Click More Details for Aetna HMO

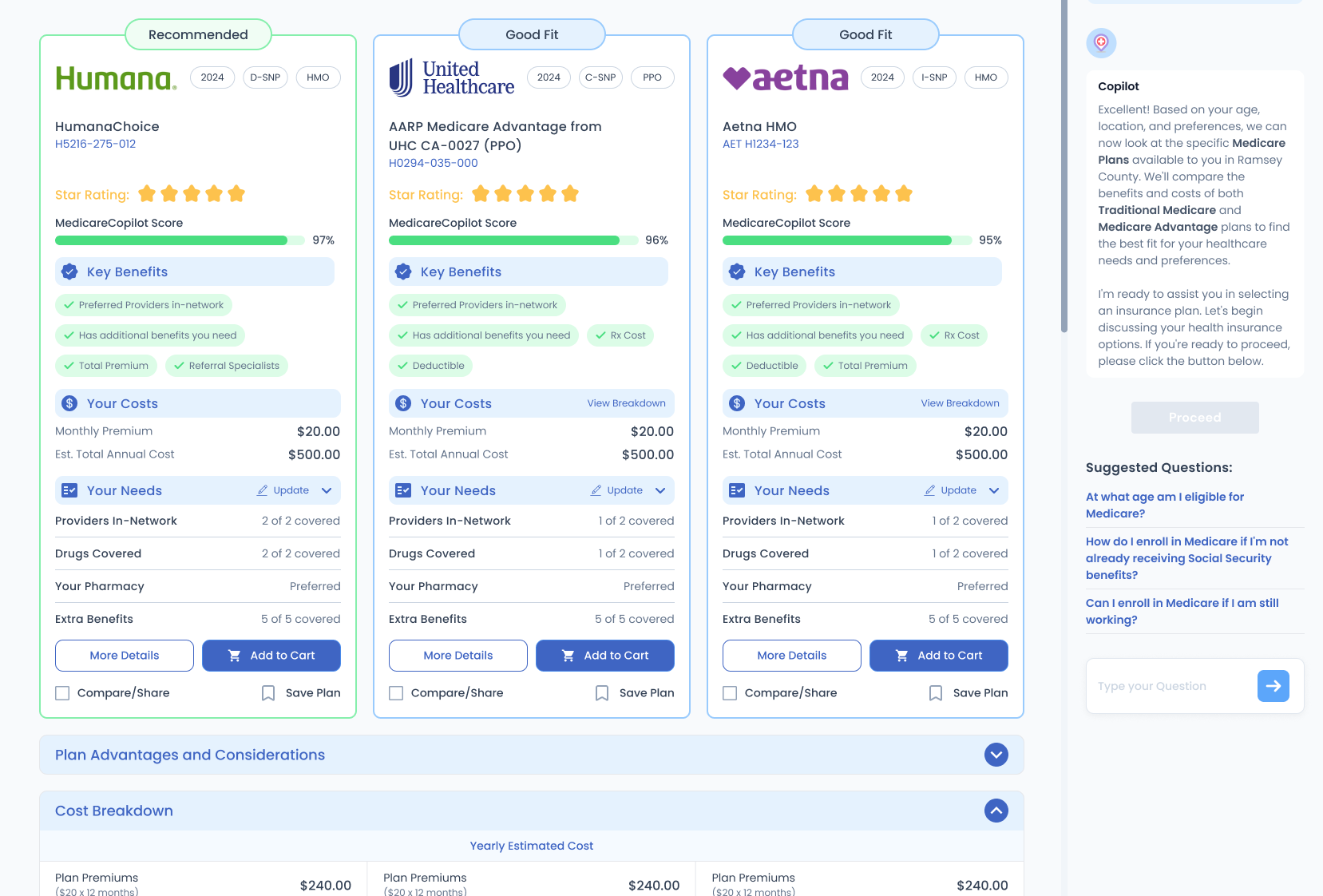[x=791, y=656]
